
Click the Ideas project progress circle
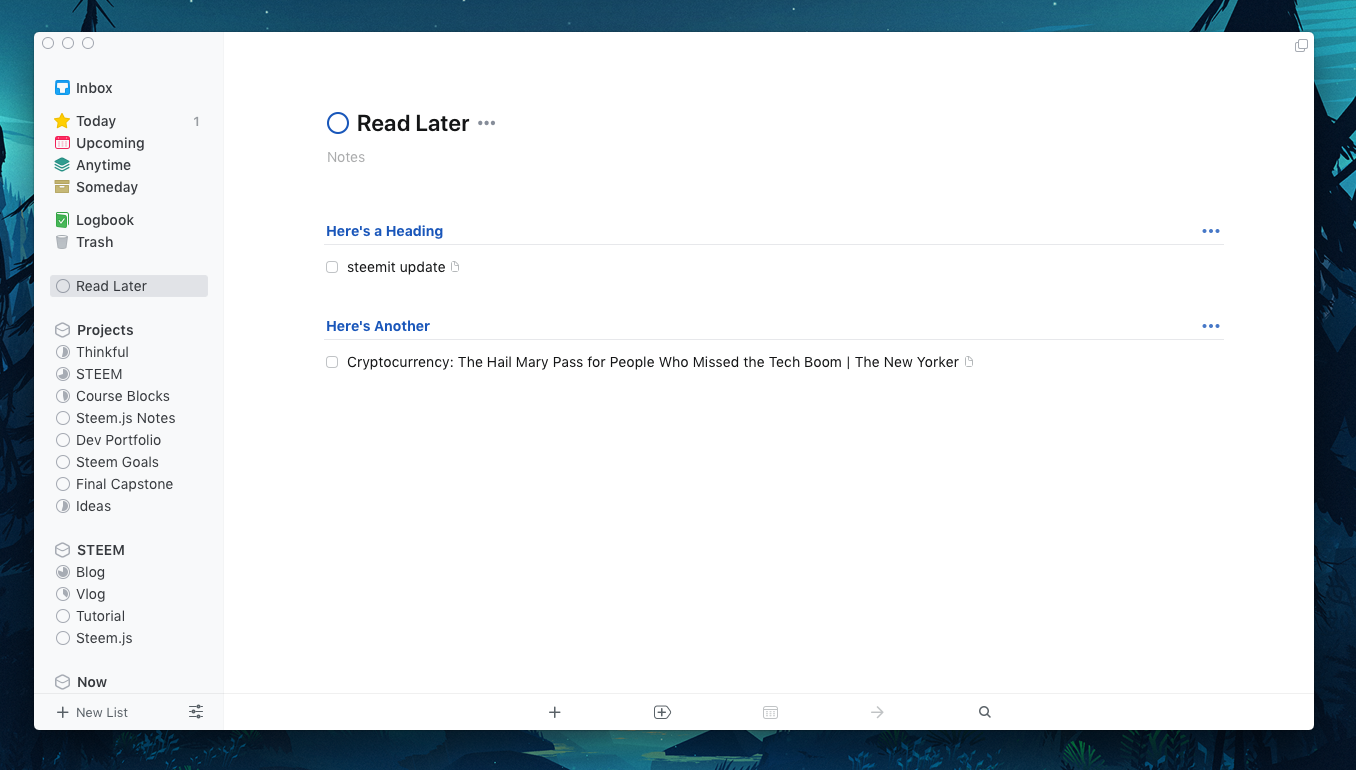63,506
